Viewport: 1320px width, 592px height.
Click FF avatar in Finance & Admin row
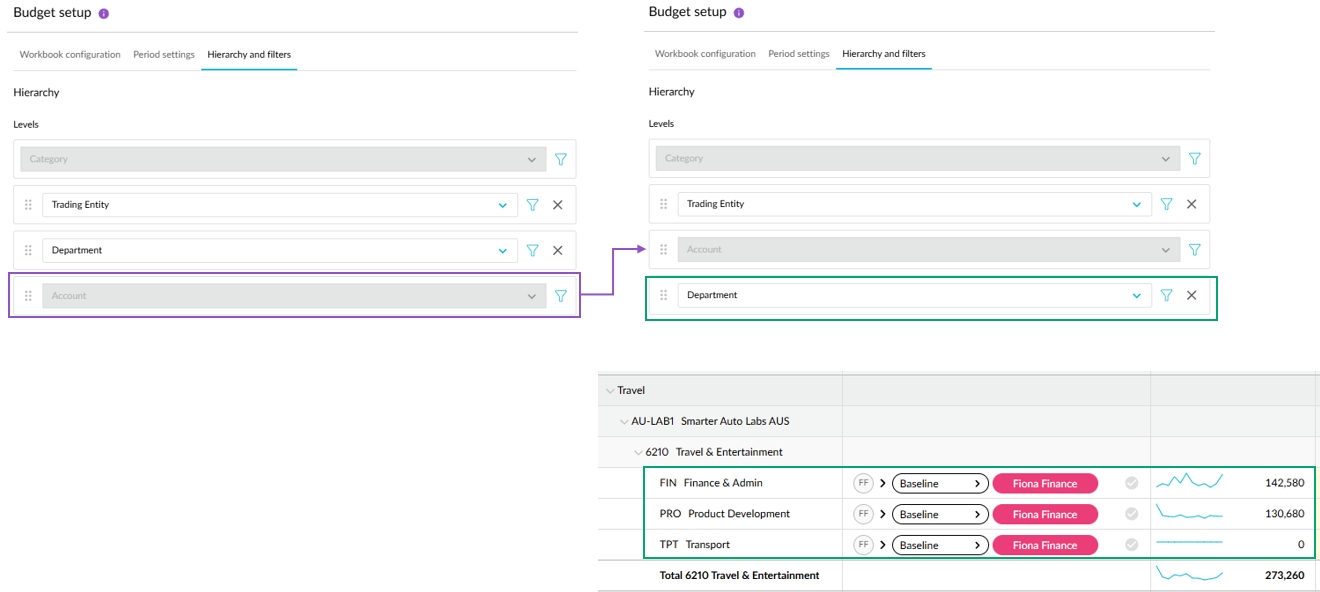click(x=862, y=484)
